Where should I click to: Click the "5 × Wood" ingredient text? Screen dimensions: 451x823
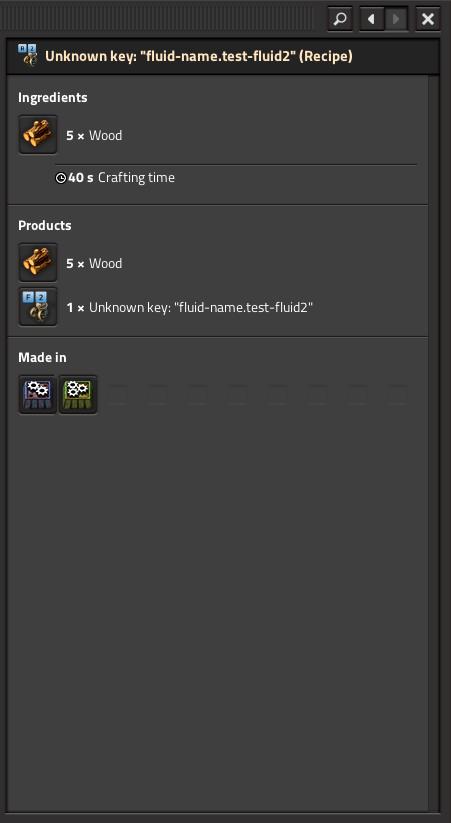point(94,135)
